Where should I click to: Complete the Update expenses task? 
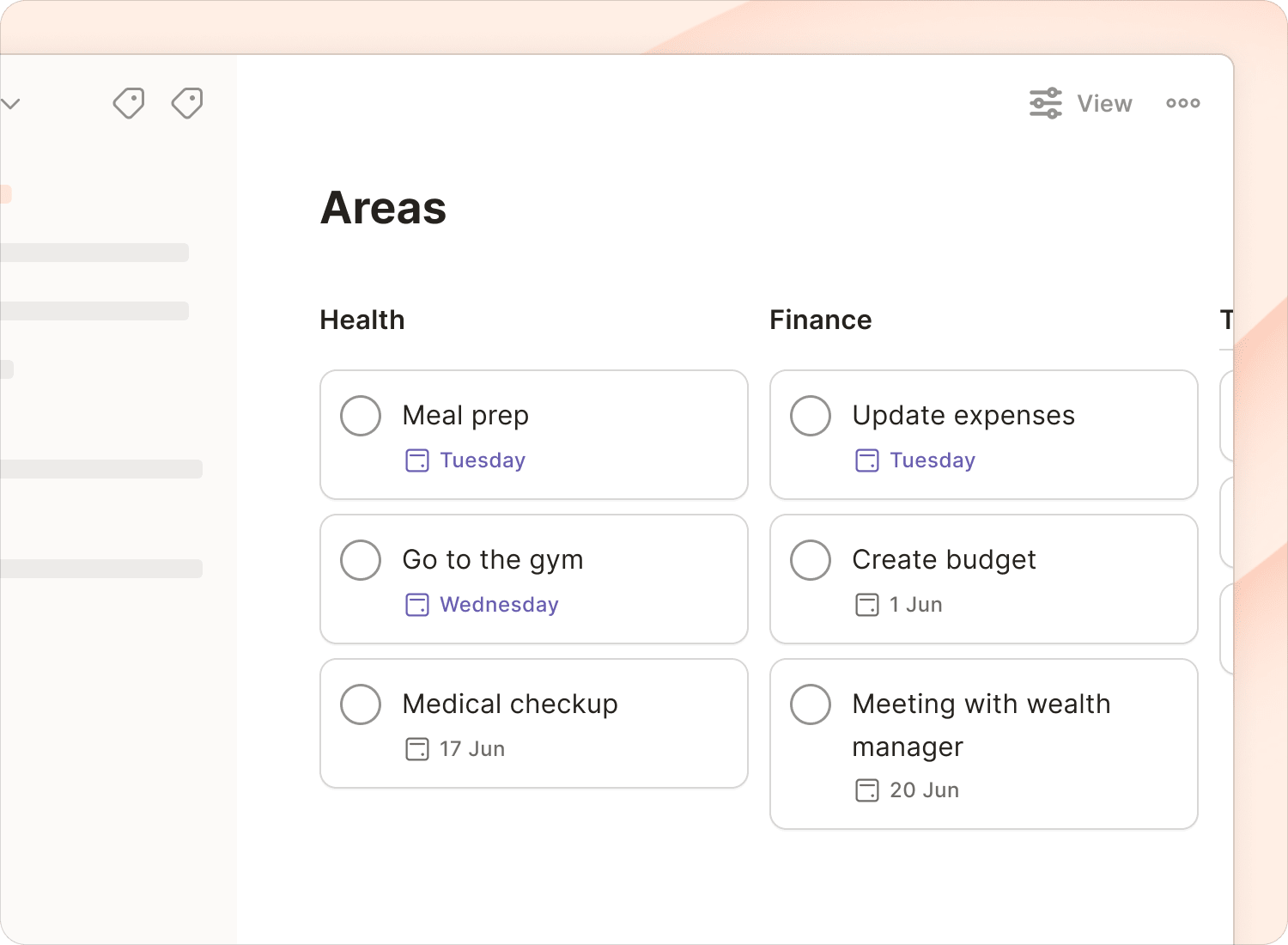point(811,416)
